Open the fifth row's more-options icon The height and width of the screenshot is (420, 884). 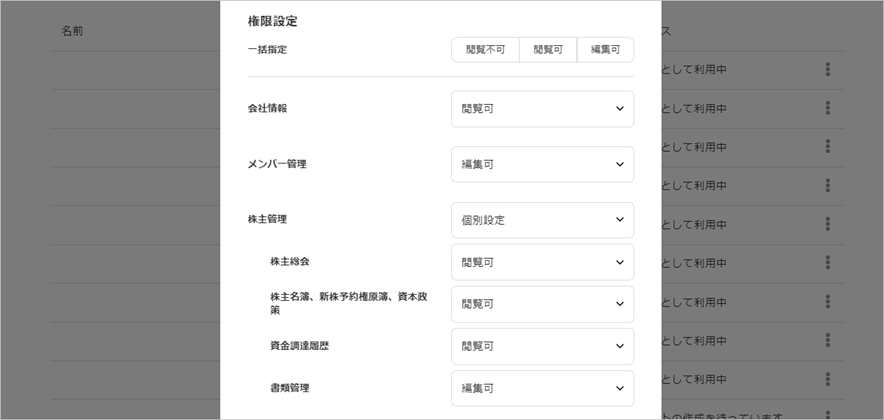point(828,223)
